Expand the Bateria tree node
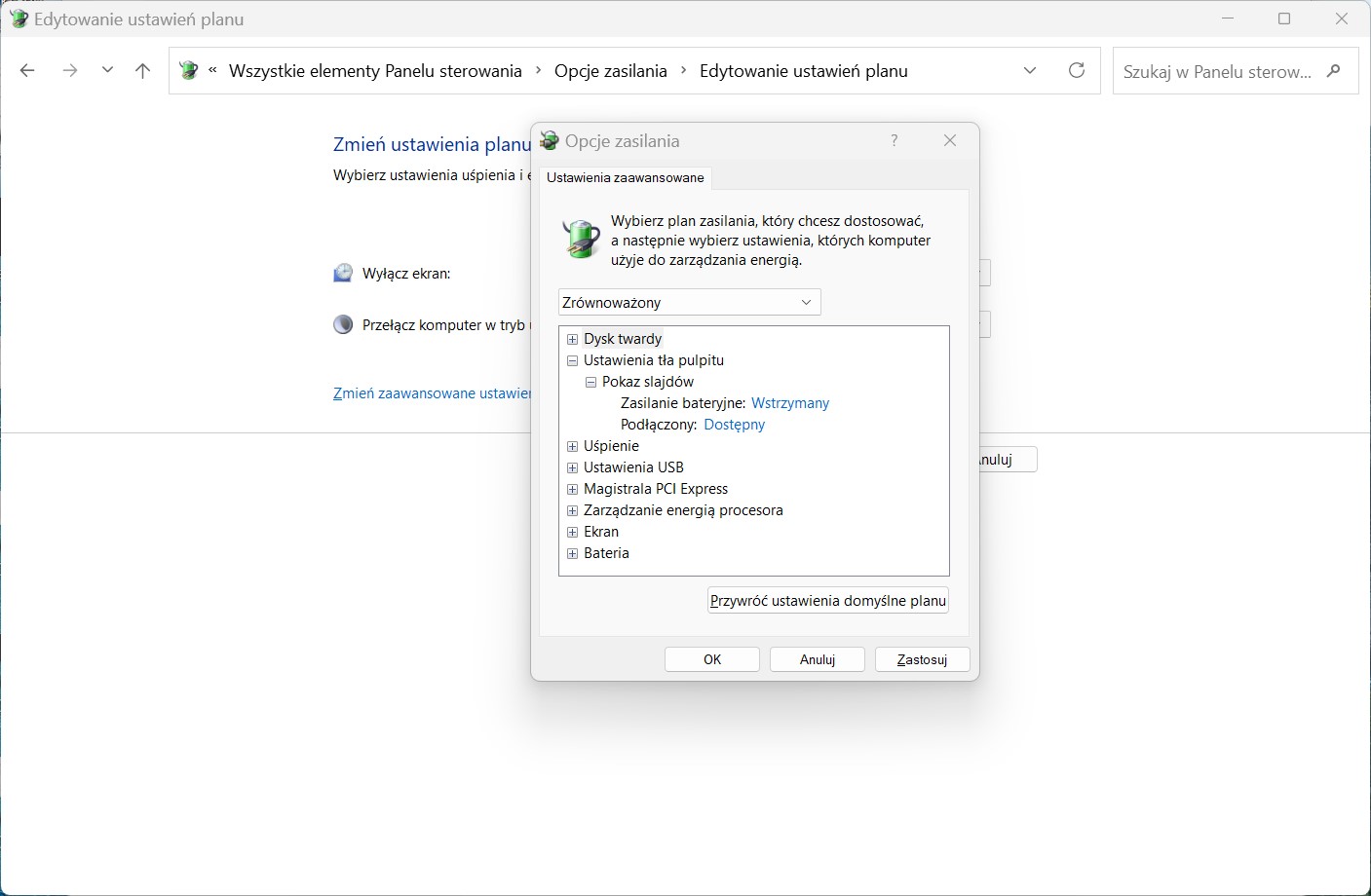Screen dimensions: 1371x896 [x=573, y=553]
